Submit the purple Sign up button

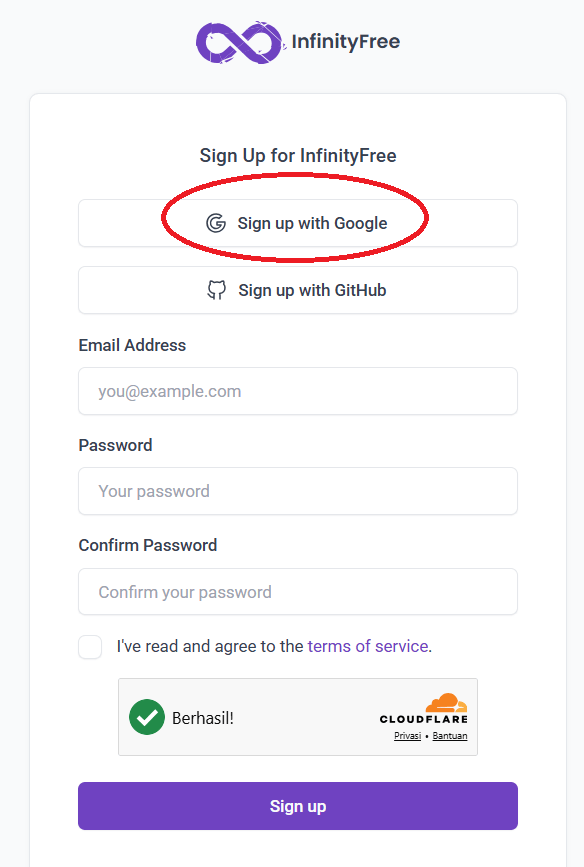point(298,806)
